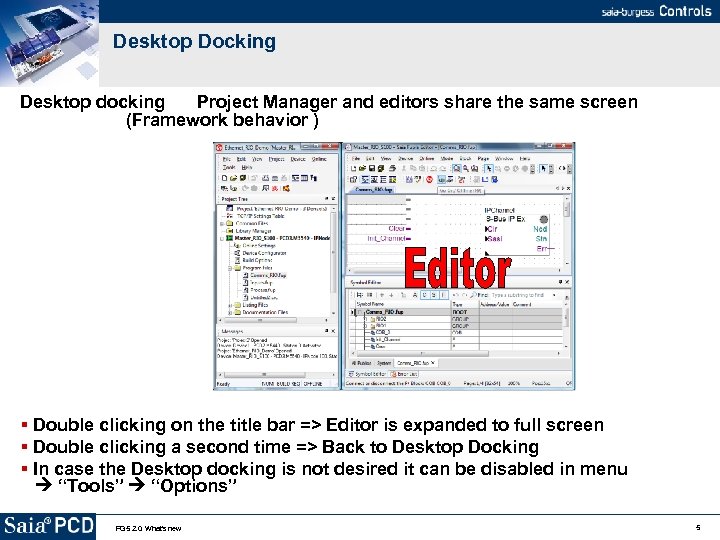Screen dimensions: 720x540
Task: Click New file icon in Fupla Editor toolbar
Action: [353, 169]
